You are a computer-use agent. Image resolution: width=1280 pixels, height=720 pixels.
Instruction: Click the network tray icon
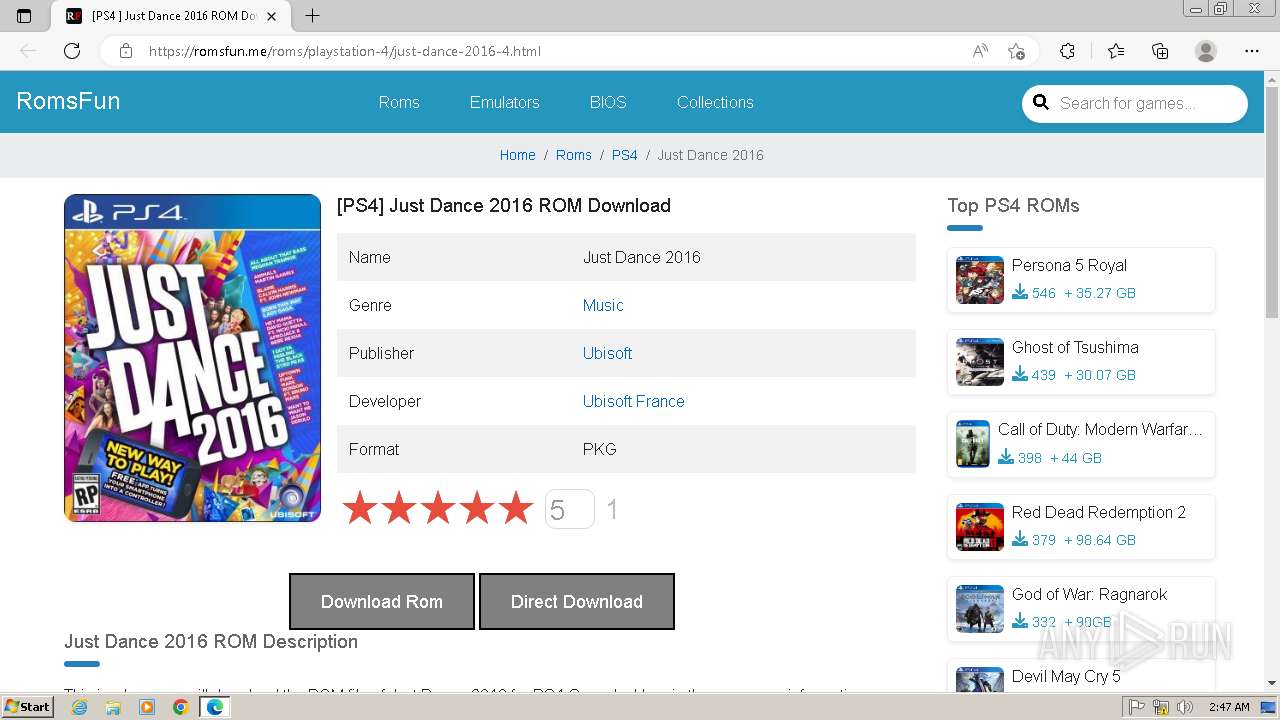point(1161,707)
